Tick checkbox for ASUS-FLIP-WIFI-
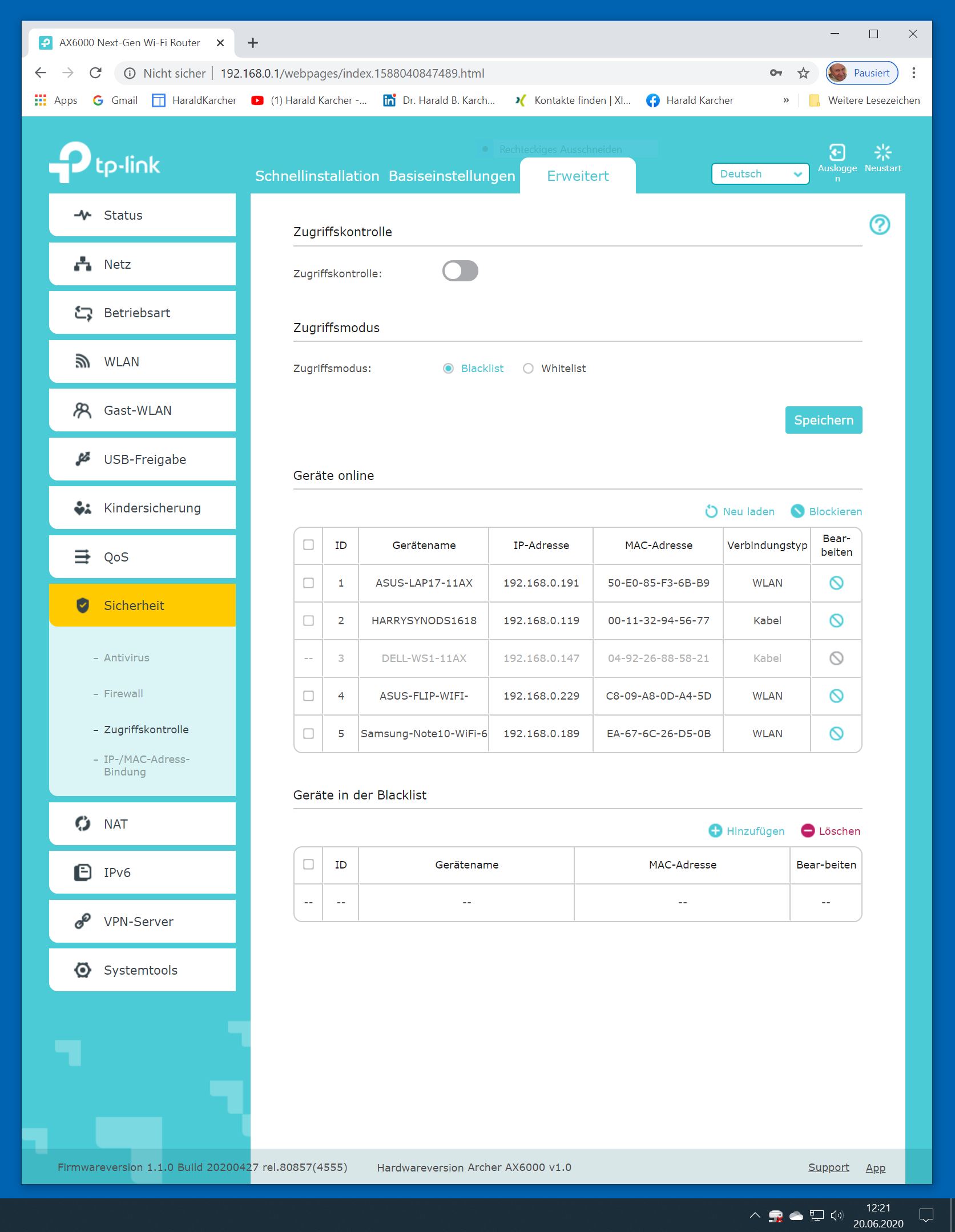Image resolution: width=955 pixels, height=1232 pixels. [x=308, y=696]
